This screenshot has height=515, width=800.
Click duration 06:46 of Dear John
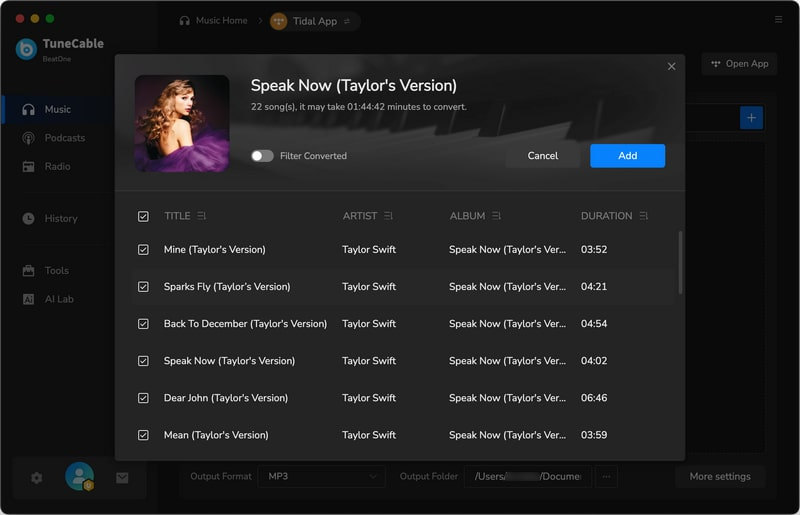pyautogui.click(x=594, y=398)
